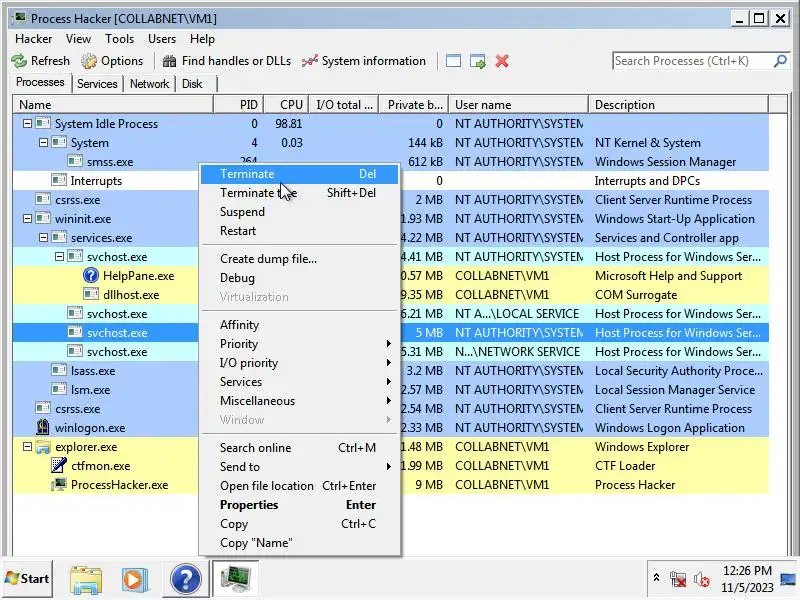Open Properties from the context menu
This screenshot has width=800, height=600.
tap(299, 505)
